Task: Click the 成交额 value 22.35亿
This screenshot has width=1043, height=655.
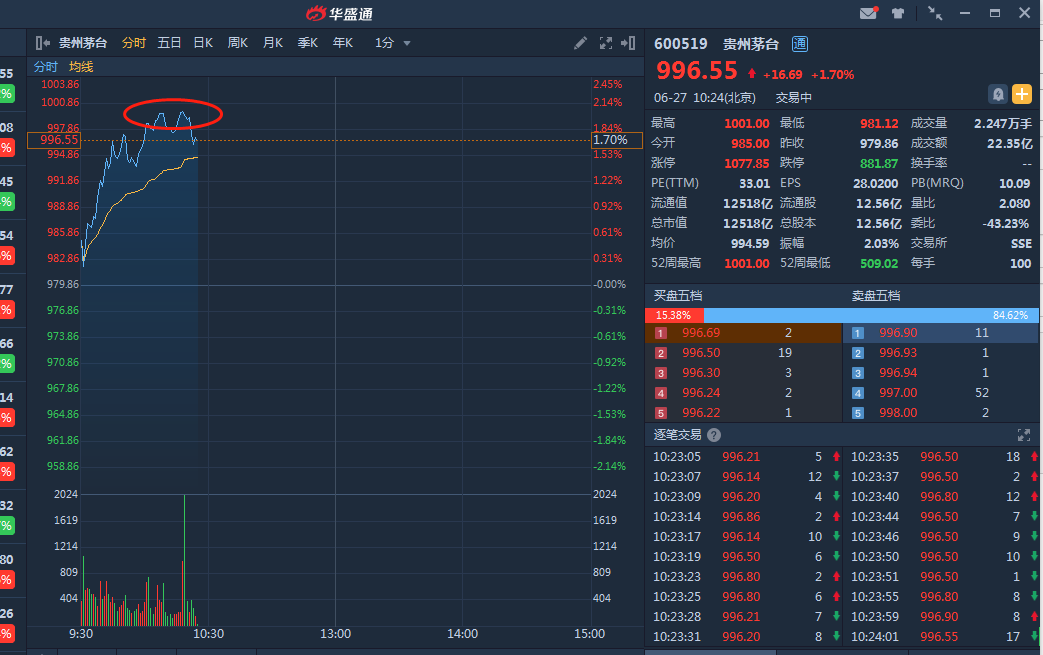Action: coord(1010,144)
